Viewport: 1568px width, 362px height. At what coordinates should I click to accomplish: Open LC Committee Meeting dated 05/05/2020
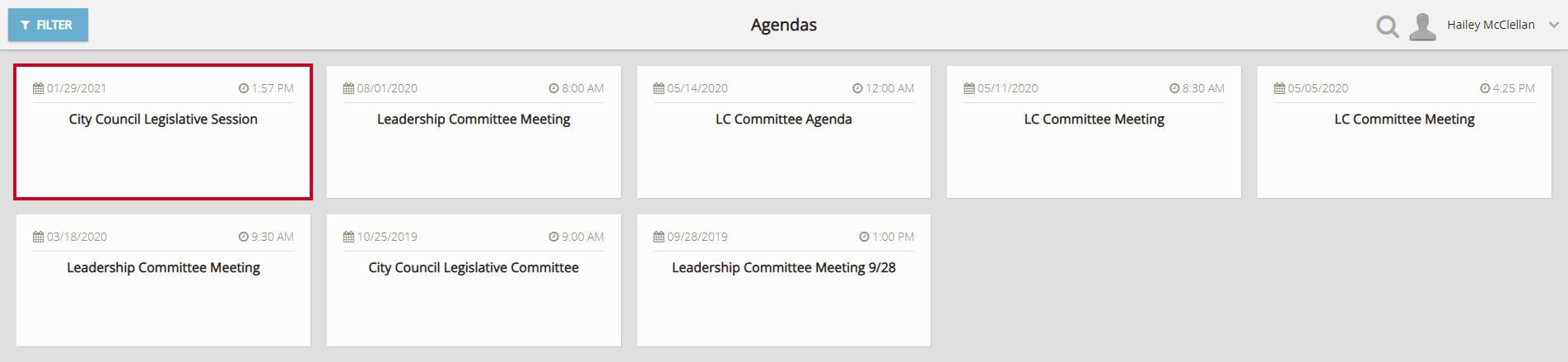tap(1404, 132)
